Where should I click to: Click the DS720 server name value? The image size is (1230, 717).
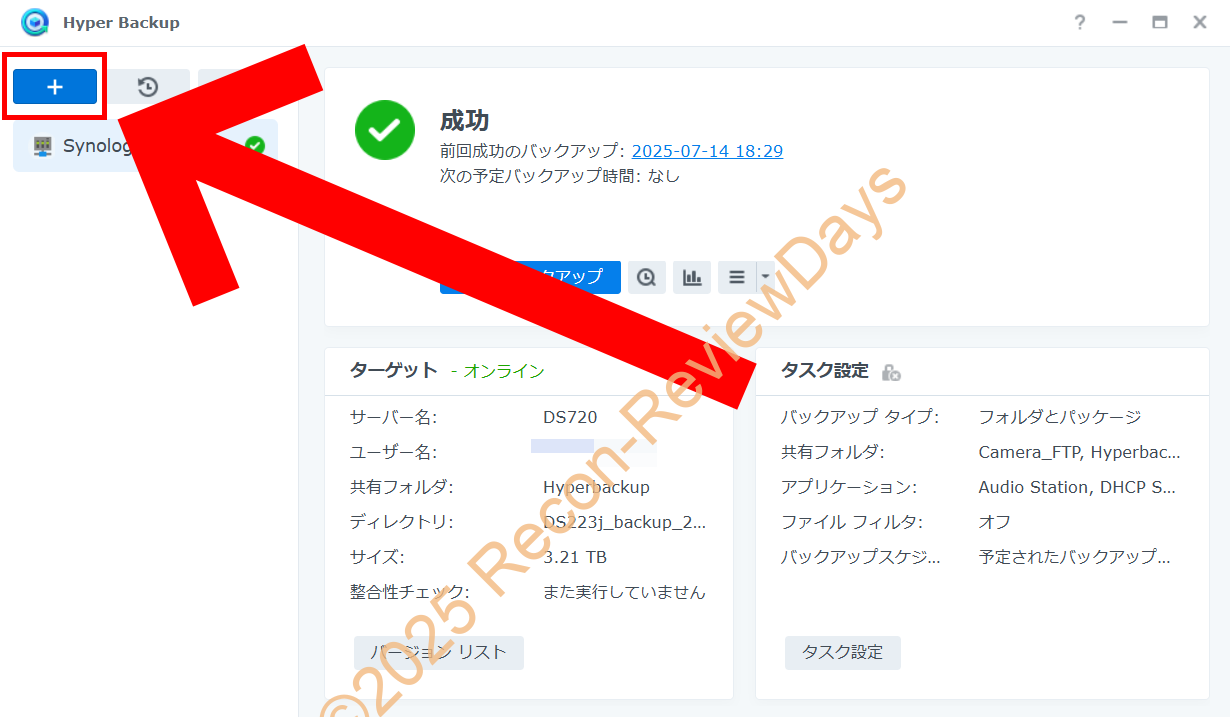pyautogui.click(x=570, y=417)
